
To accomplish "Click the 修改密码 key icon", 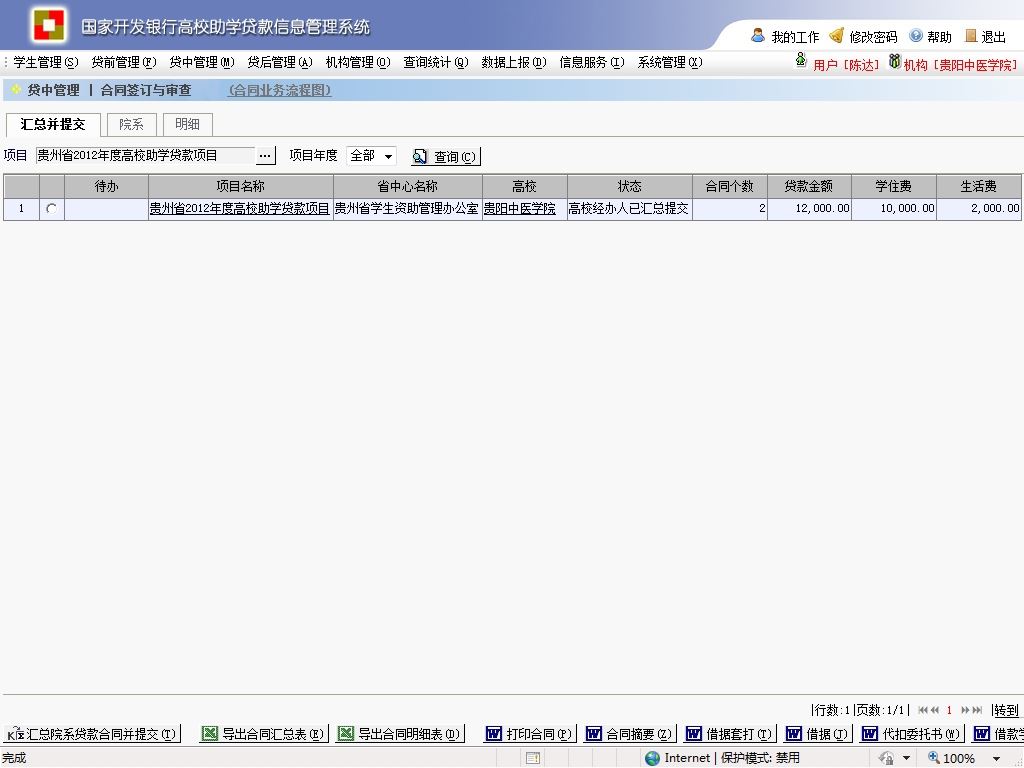I will point(836,35).
